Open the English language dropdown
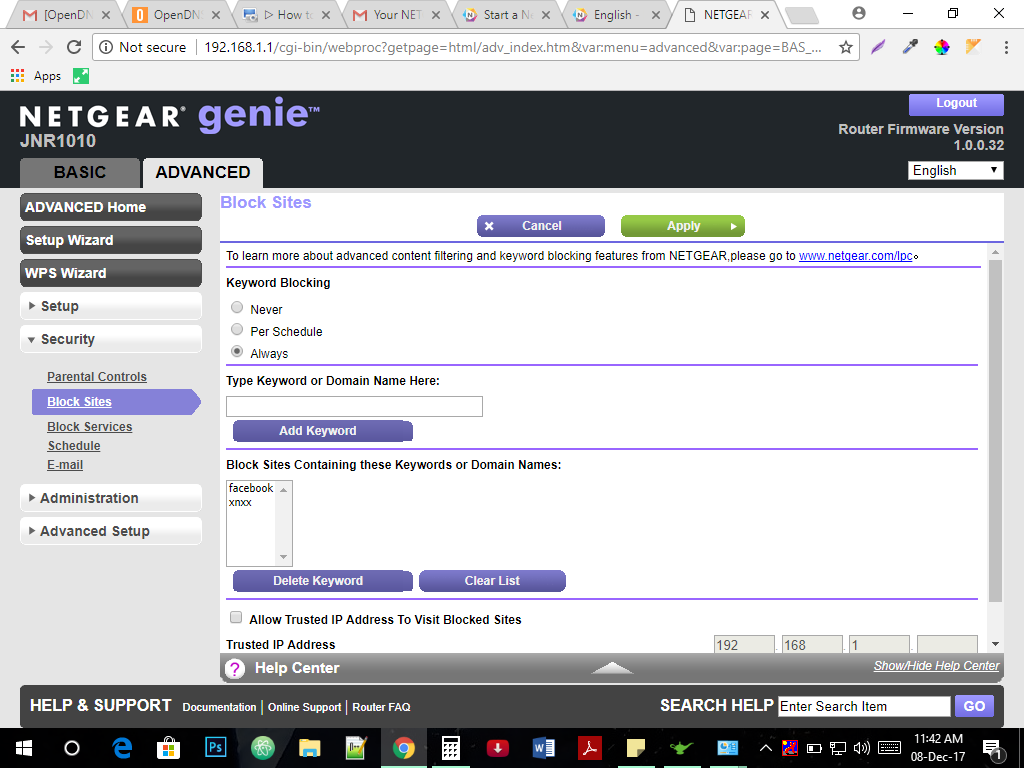The image size is (1024, 768). [x=955, y=170]
